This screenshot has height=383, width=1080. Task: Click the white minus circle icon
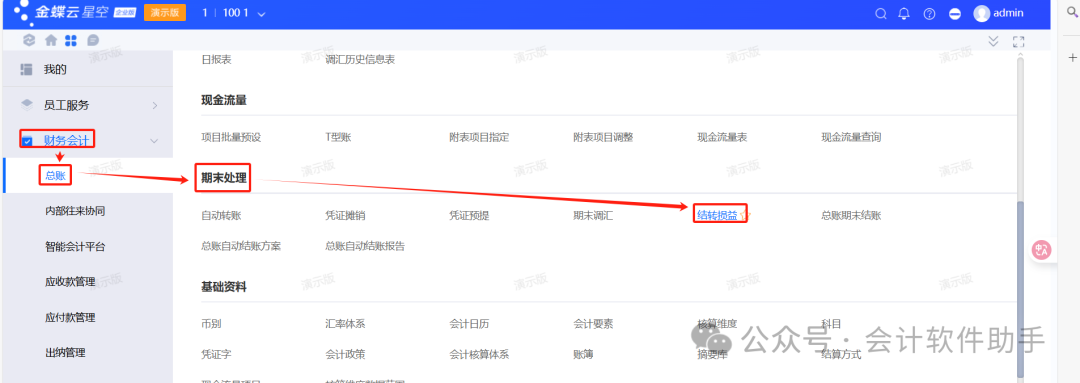[x=955, y=13]
